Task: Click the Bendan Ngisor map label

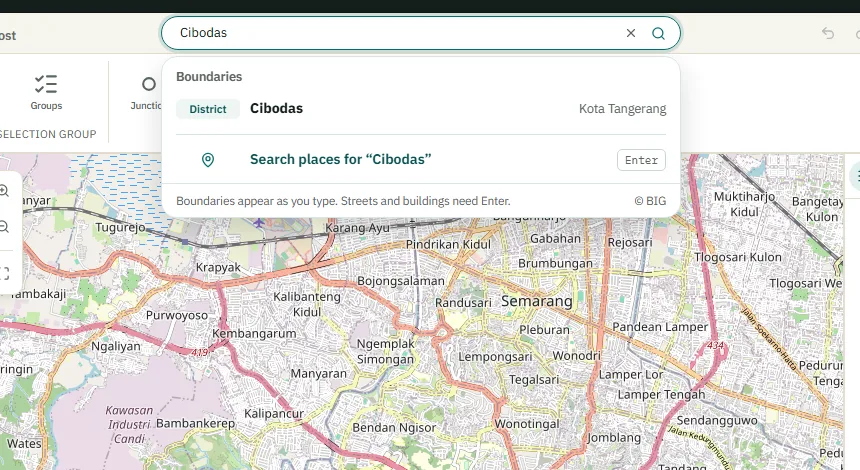Action: (x=394, y=428)
